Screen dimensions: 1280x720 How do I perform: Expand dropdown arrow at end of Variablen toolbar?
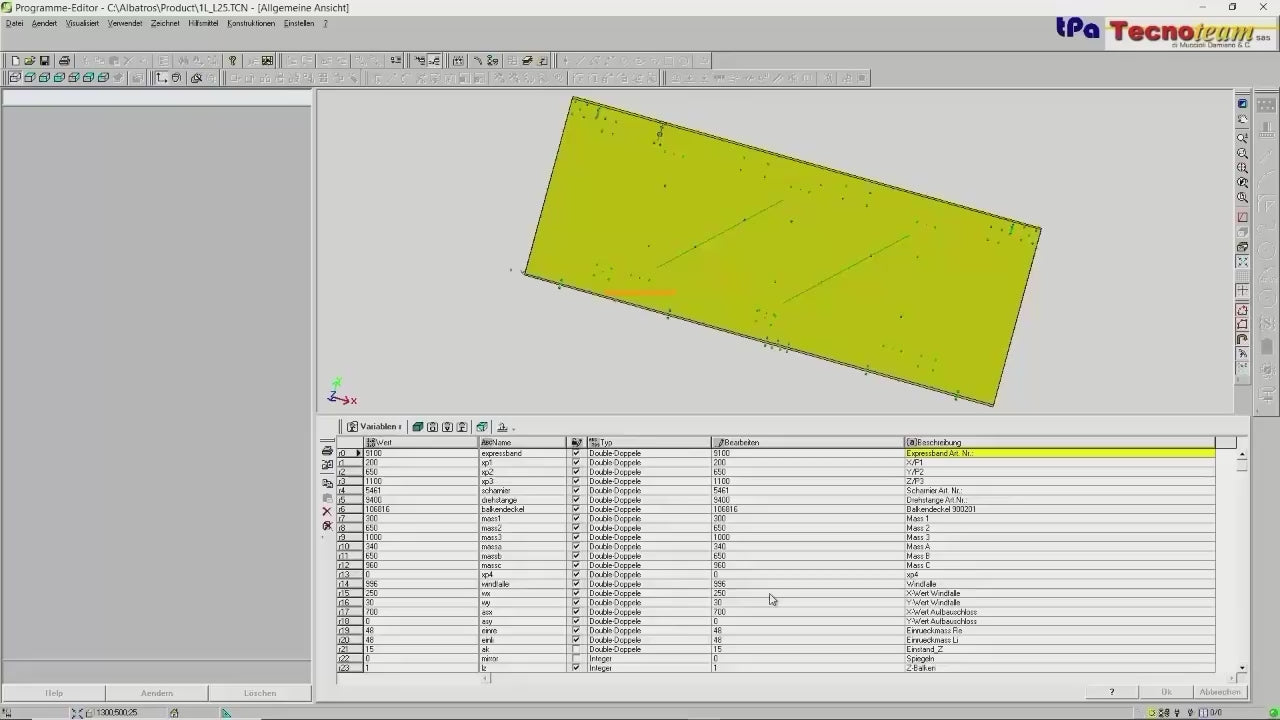(x=514, y=428)
